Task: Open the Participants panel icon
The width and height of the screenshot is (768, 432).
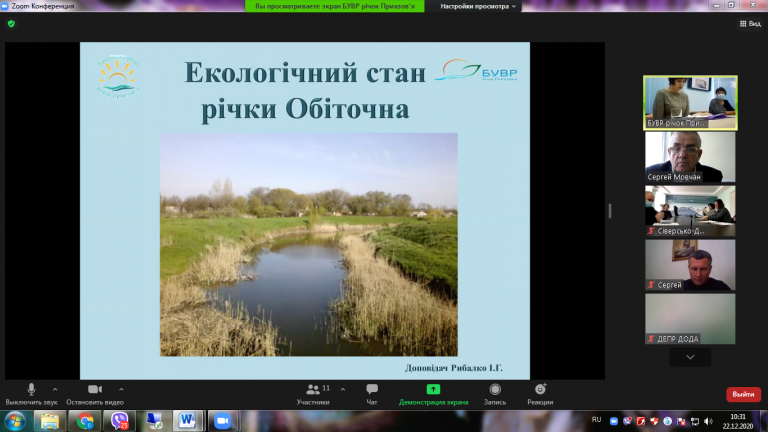Action: pyautogui.click(x=313, y=389)
